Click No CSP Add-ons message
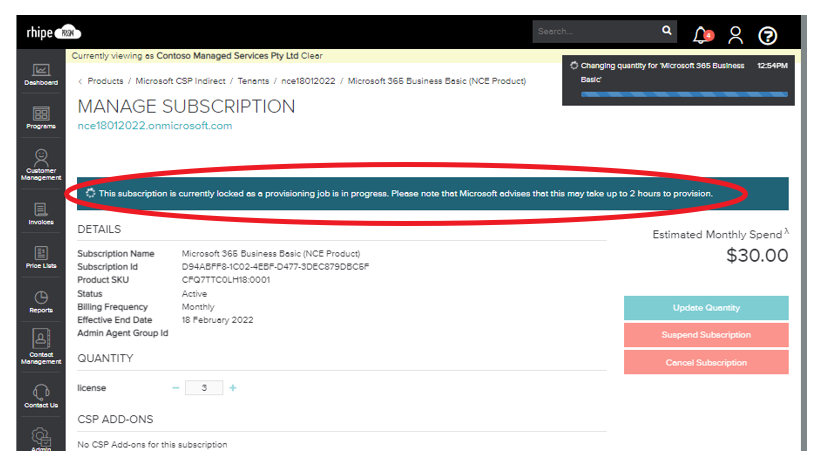The height and width of the screenshot is (458, 830). [x=152, y=445]
